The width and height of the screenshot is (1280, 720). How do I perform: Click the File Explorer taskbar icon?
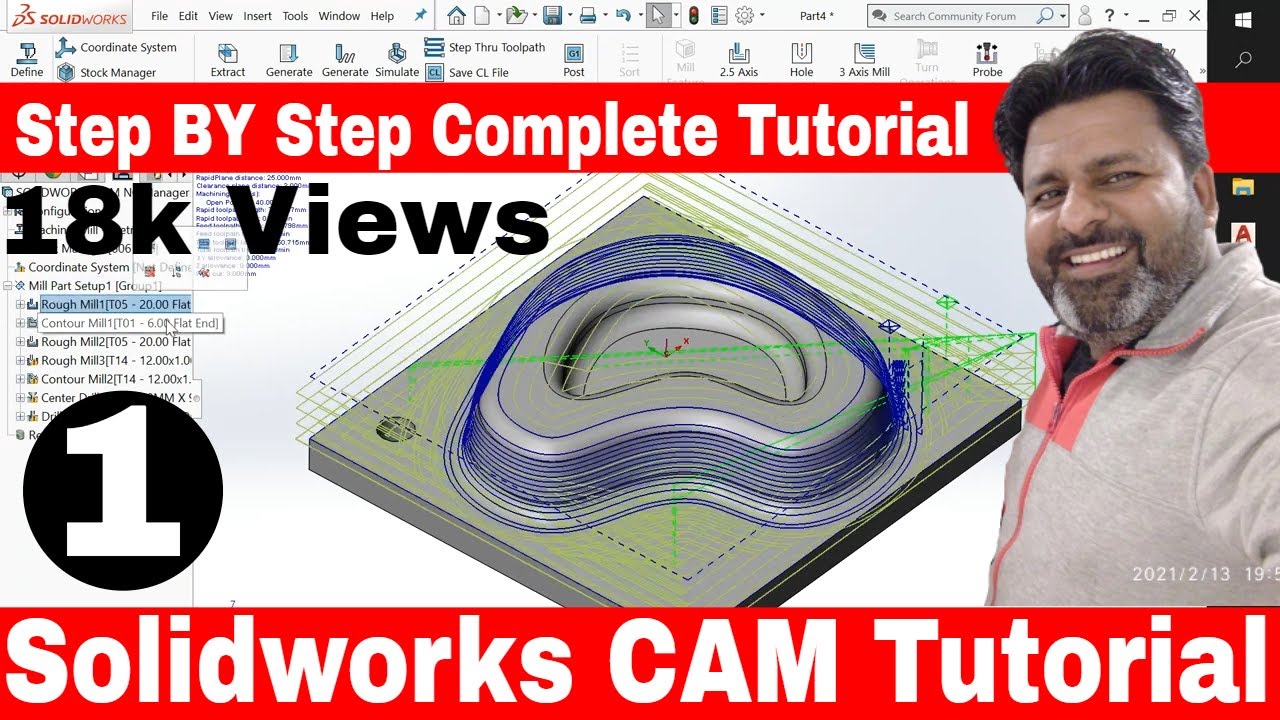pos(1243,186)
